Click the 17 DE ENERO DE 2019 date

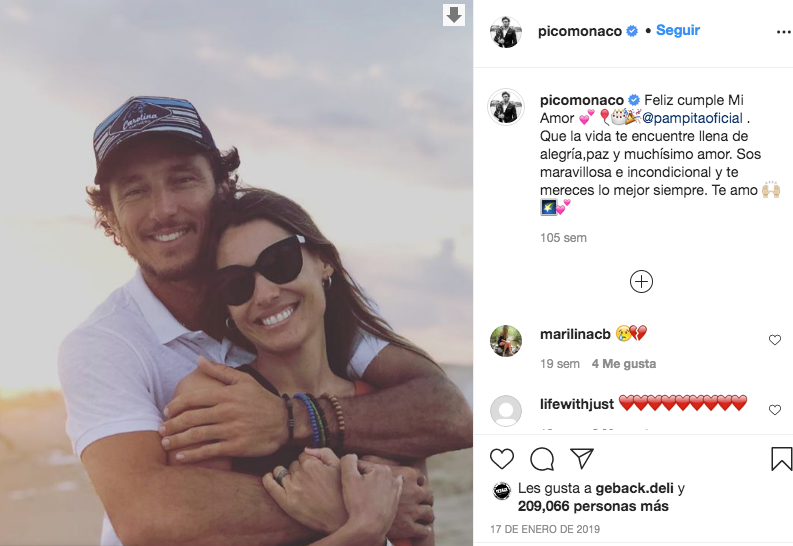pyautogui.click(x=545, y=529)
